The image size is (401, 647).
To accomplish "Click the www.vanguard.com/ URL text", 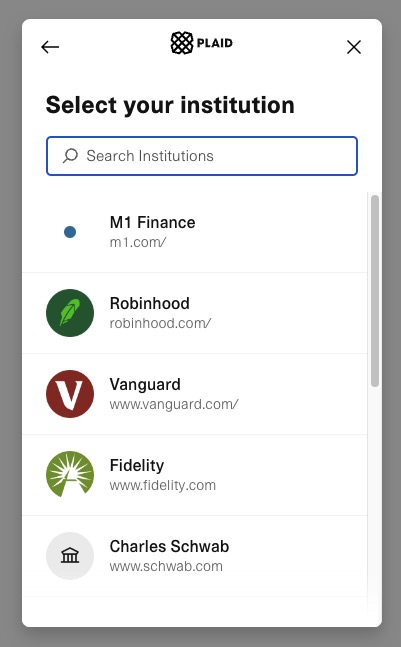I will pyautogui.click(x=174, y=404).
